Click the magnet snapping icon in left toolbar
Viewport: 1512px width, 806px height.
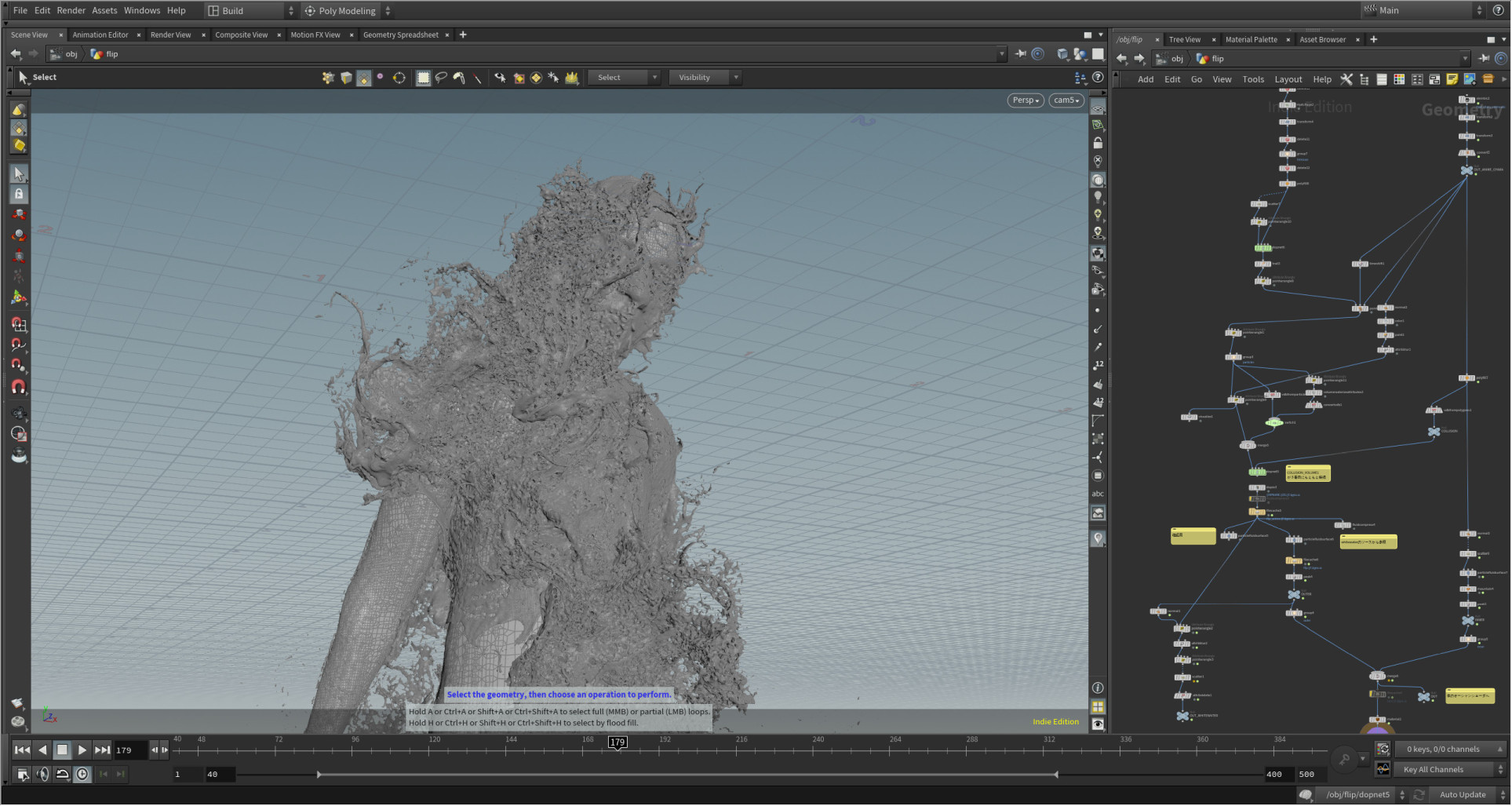(x=19, y=387)
